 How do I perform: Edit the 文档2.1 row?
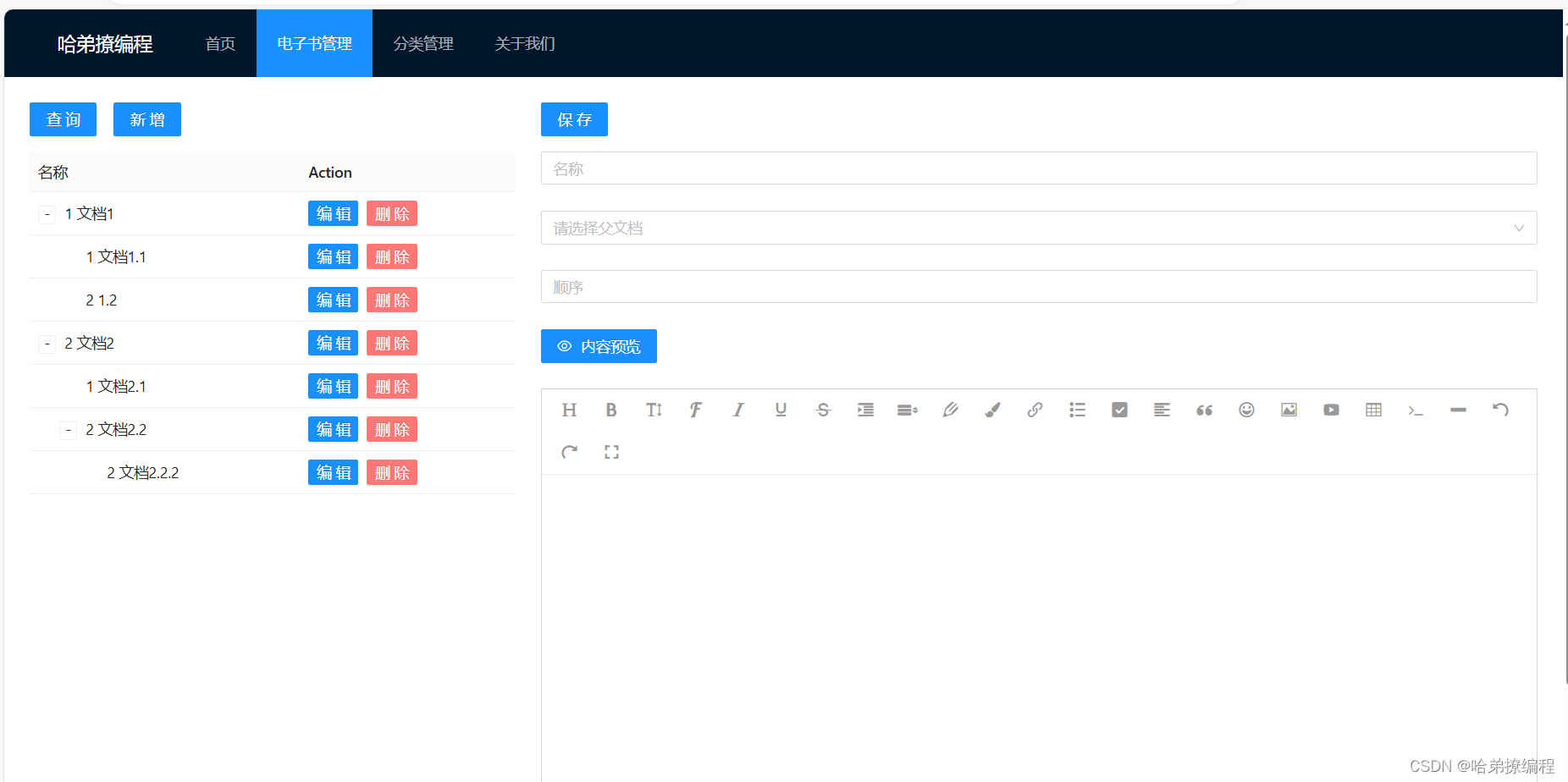pos(333,386)
